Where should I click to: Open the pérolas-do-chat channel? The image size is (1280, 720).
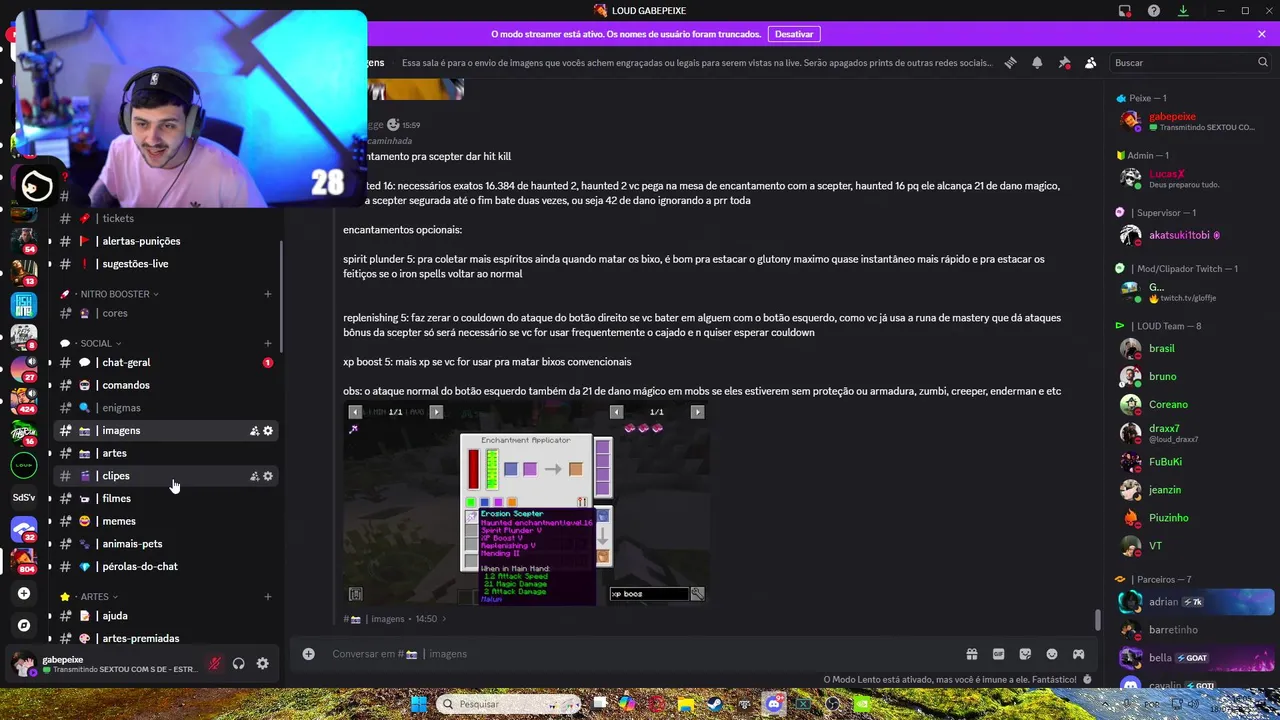(x=165, y=567)
